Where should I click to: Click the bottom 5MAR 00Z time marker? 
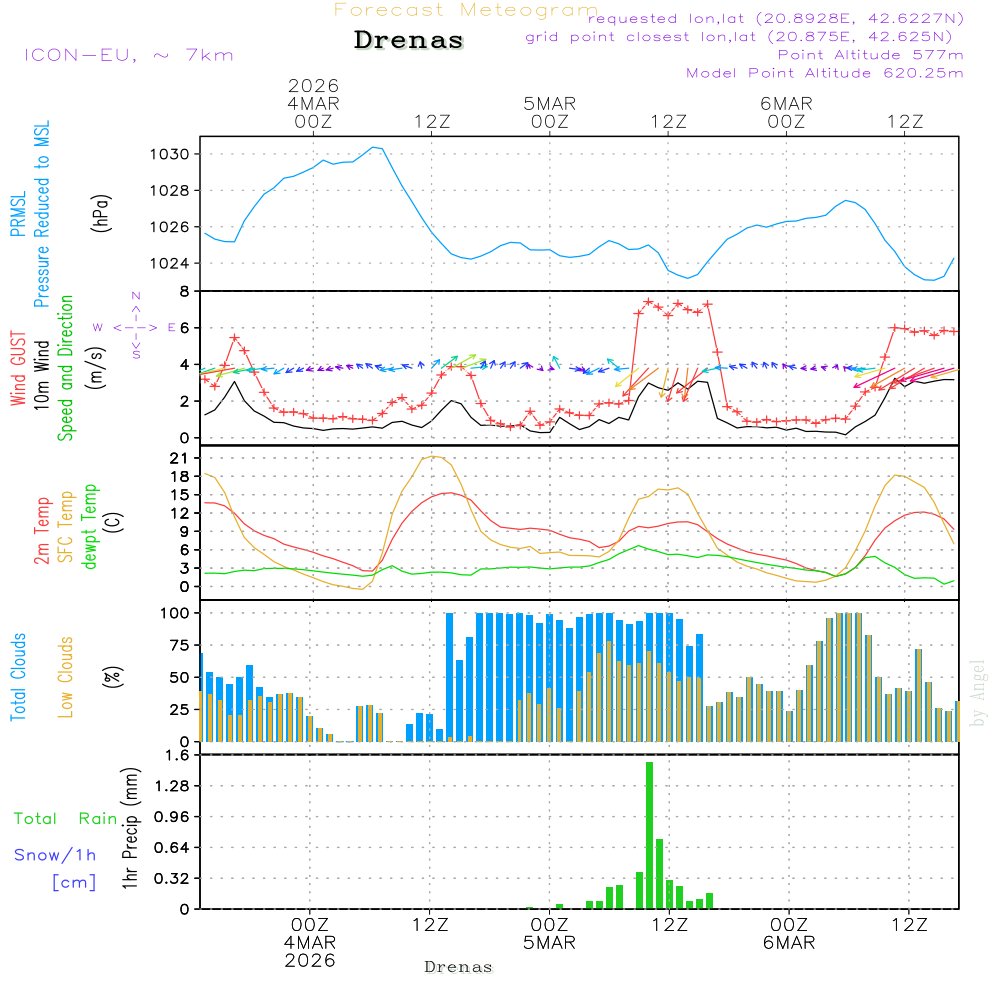click(x=549, y=934)
